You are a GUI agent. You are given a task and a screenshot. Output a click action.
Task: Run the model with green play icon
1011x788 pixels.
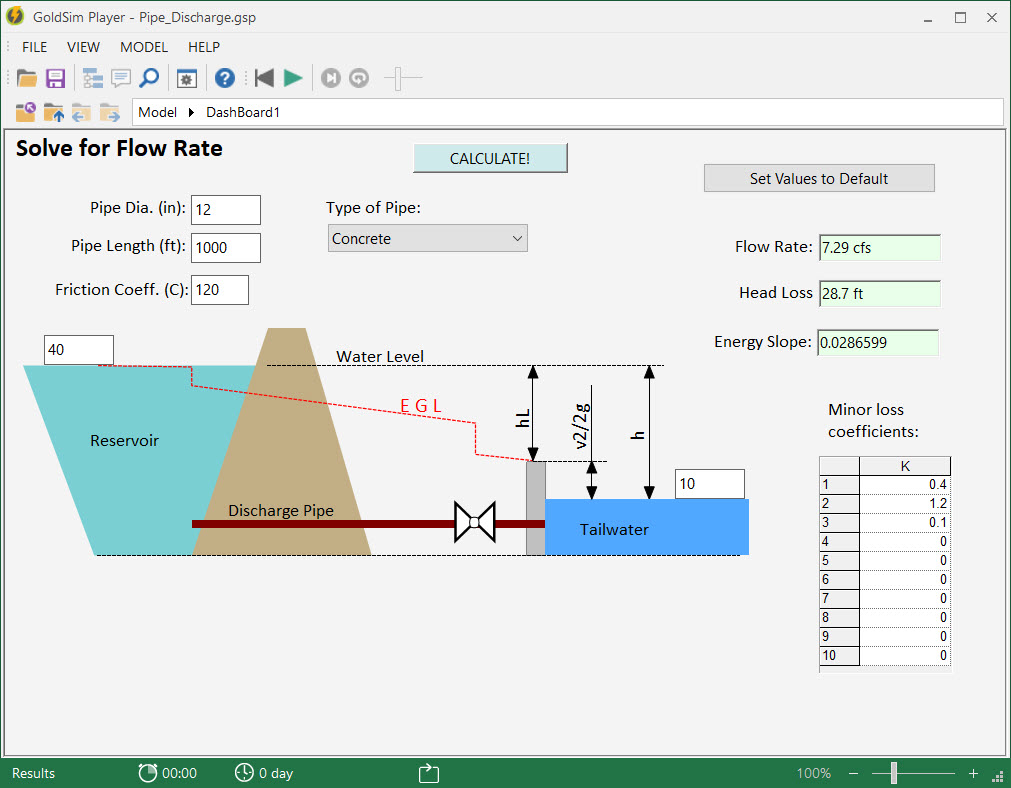click(x=293, y=78)
